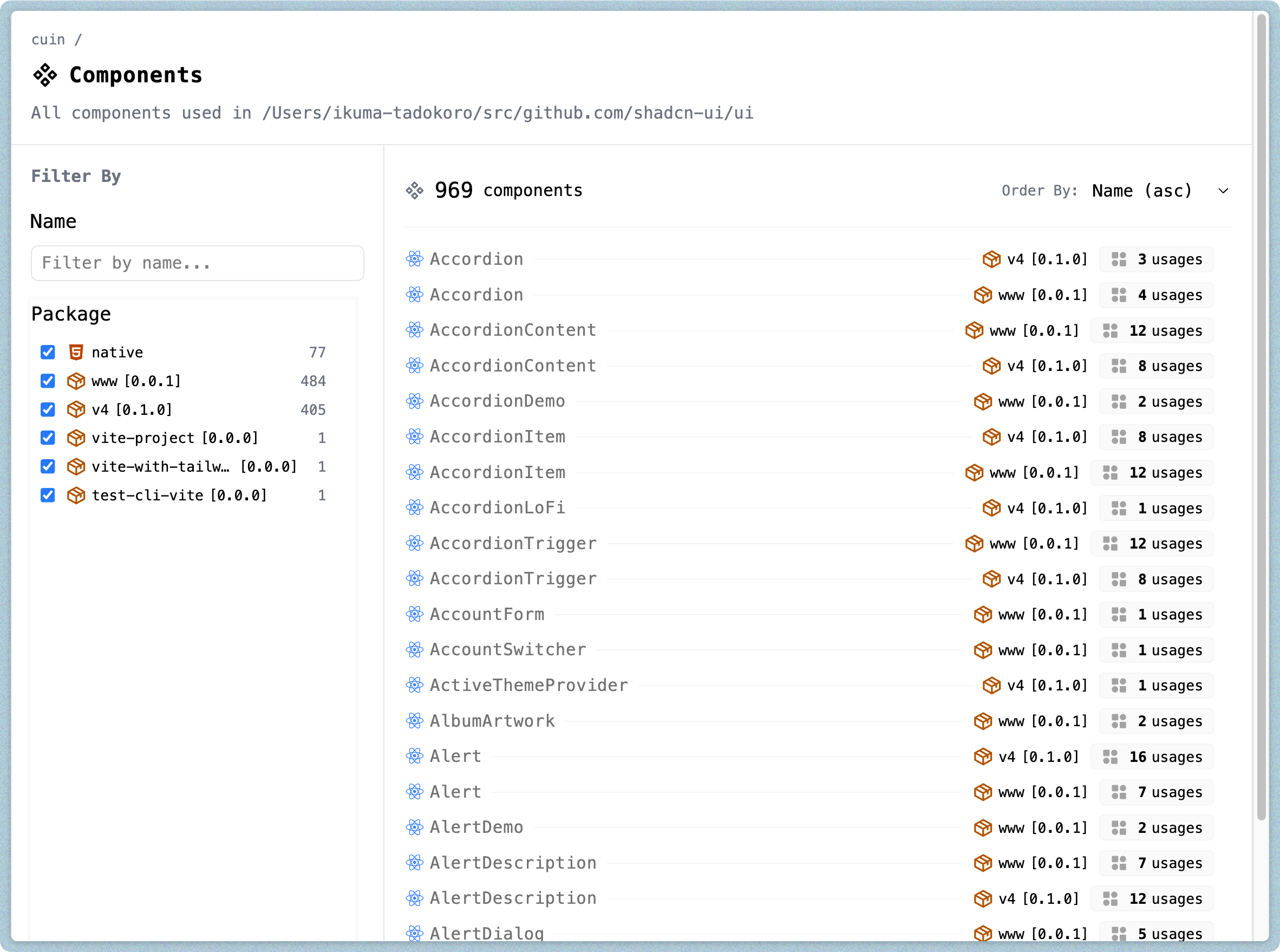Click the React icon beside ActiveThemeProvider
The image size is (1280, 952).
click(x=414, y=685)
